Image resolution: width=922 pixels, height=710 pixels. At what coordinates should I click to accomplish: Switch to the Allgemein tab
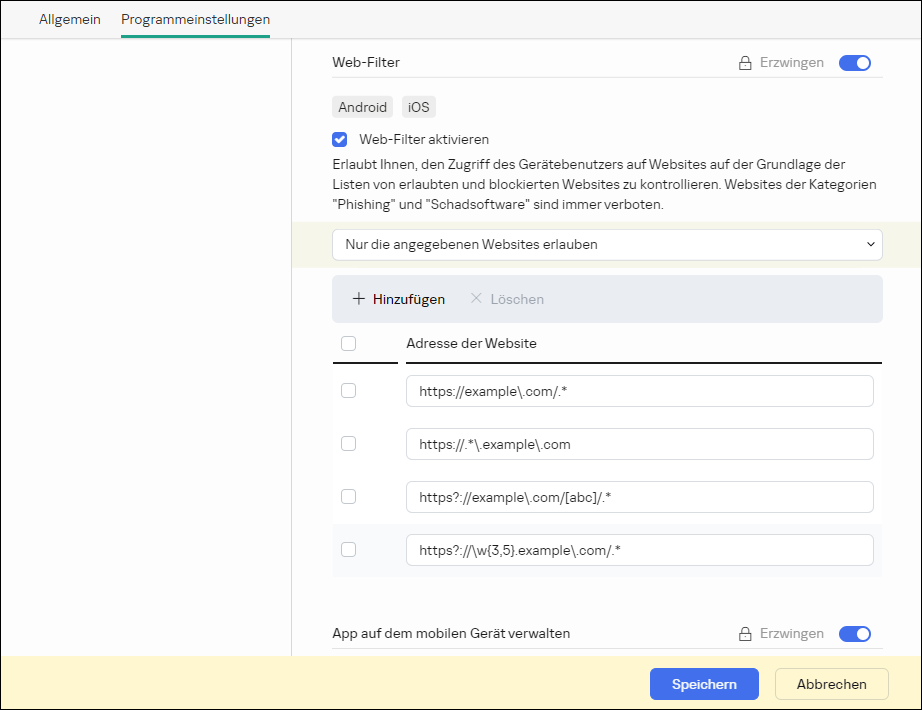click(70, 20)
